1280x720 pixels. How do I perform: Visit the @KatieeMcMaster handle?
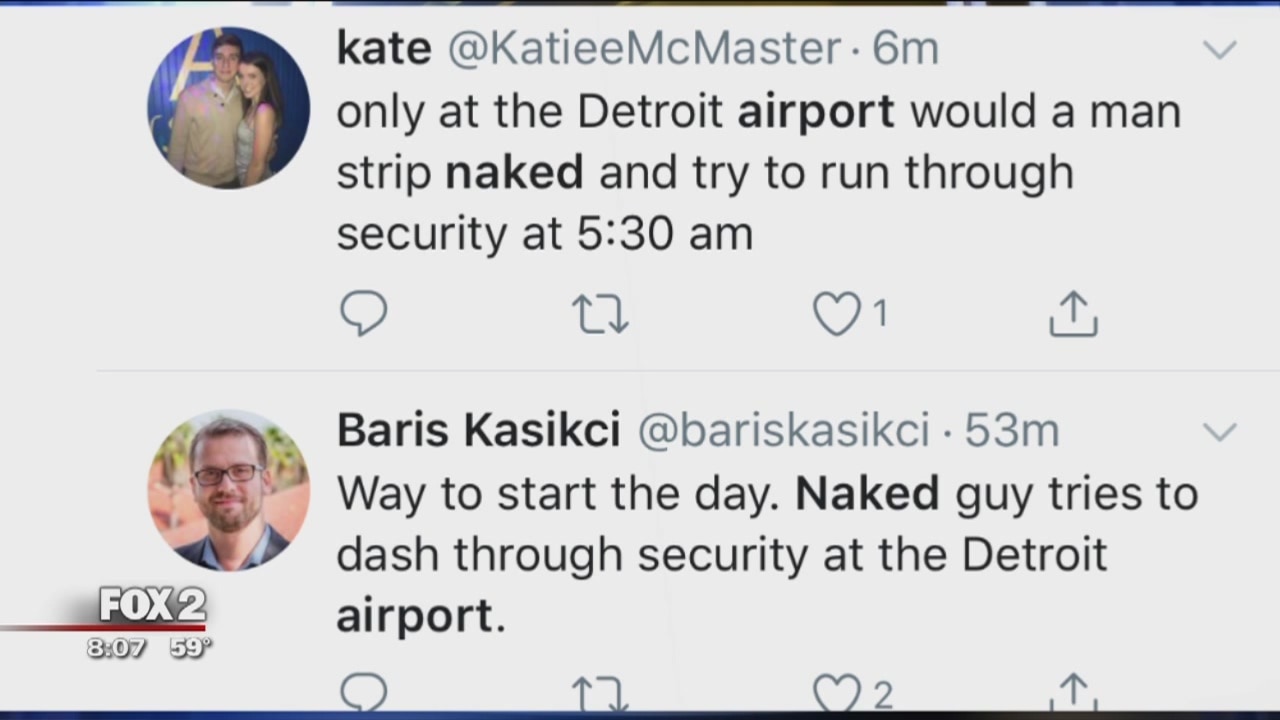coord(644,50)
